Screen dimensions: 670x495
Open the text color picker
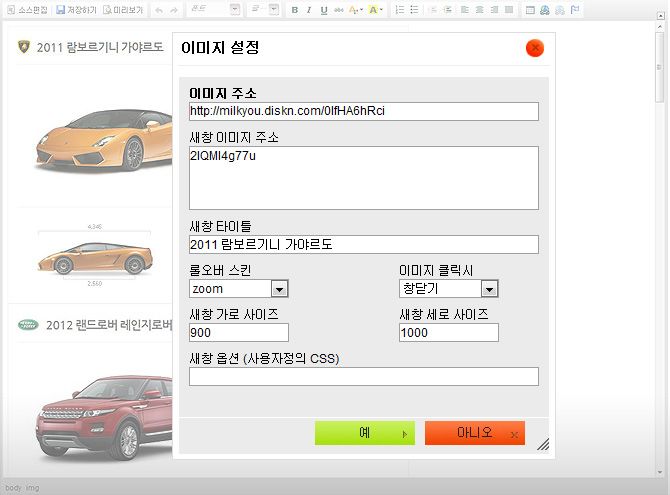[x=356, y=10]
